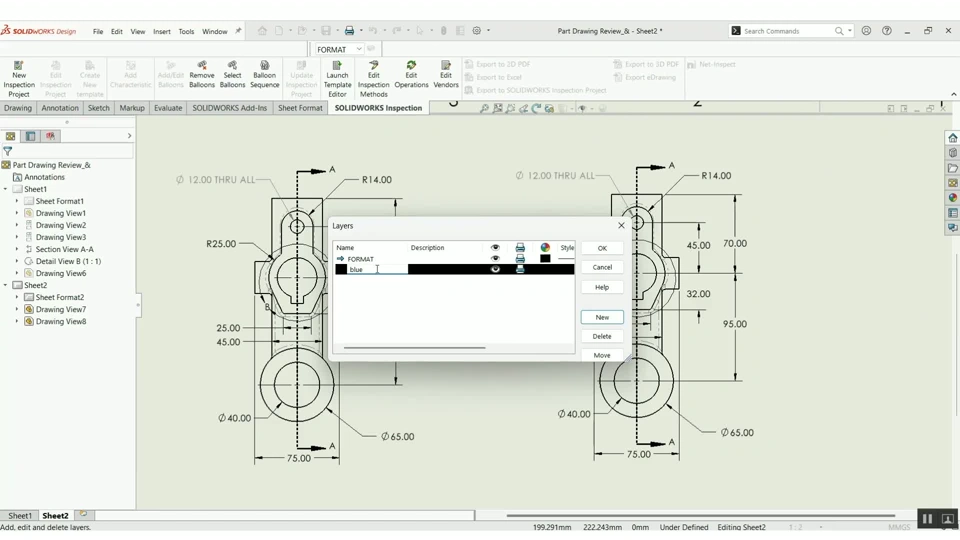Open the Insert menu
This screenshot has height=540, width=960.
[x=162, y=31]
